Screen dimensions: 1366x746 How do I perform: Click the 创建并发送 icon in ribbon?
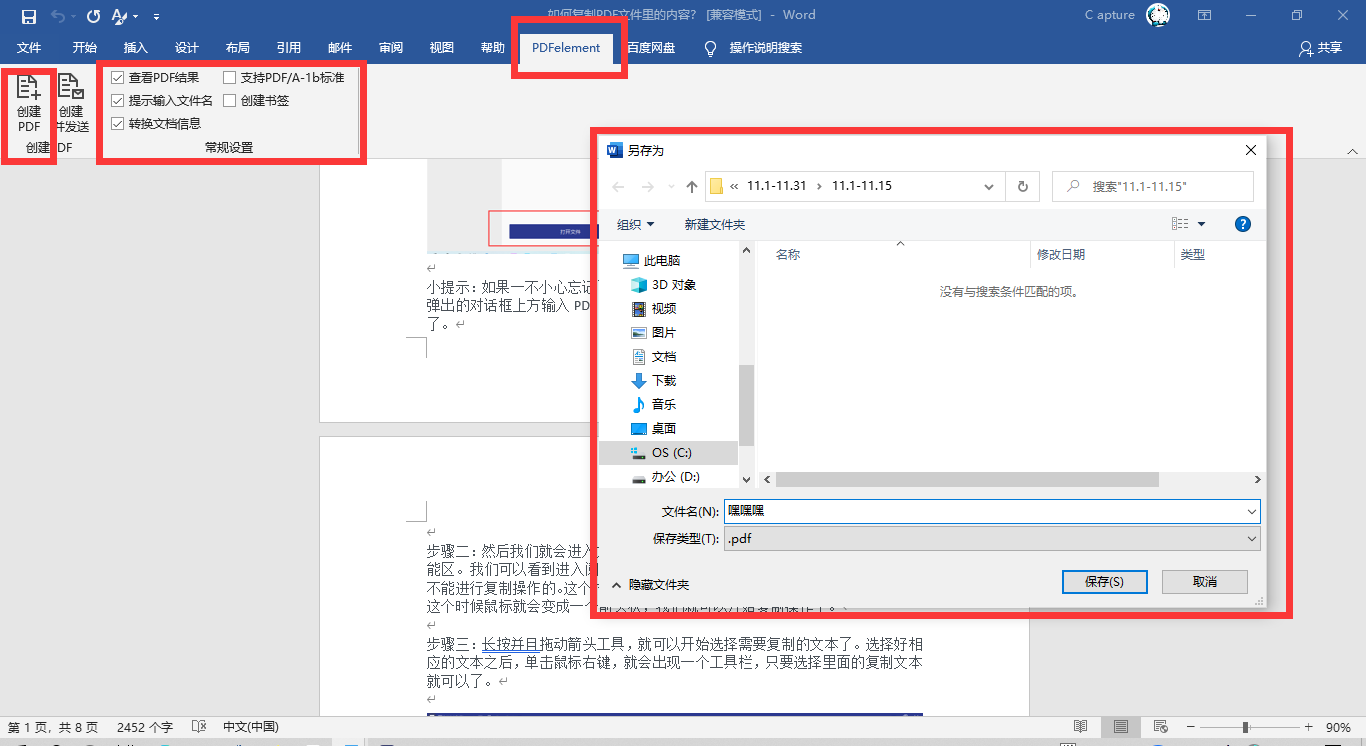[71, 104]
